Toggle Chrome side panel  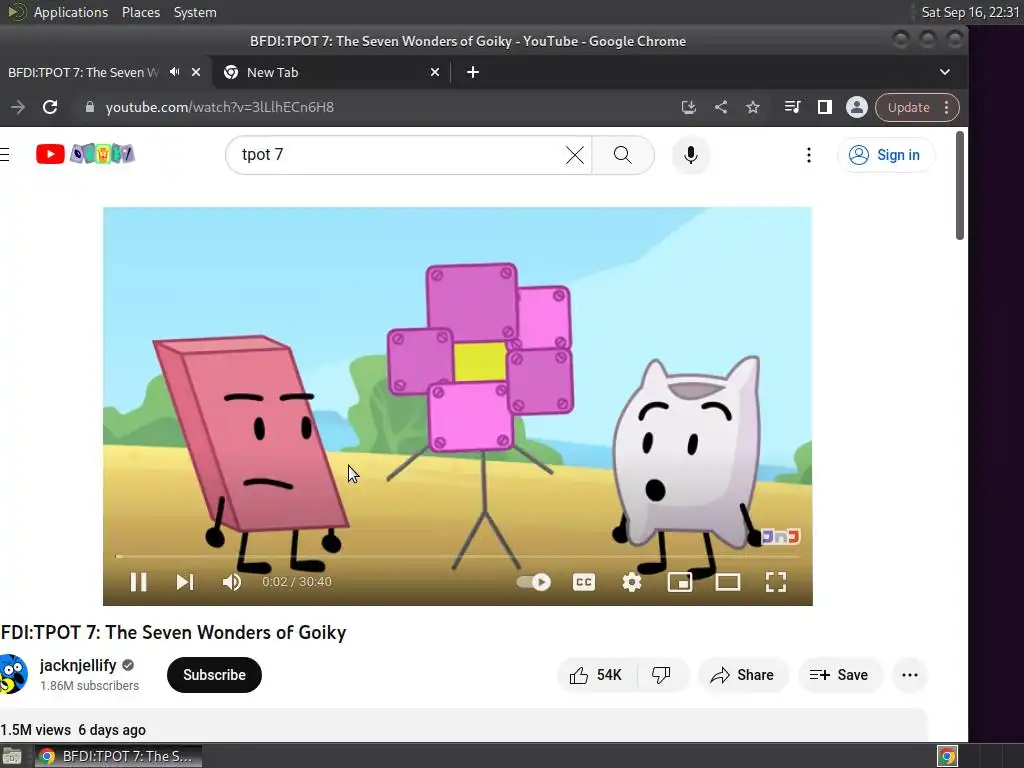825,107
